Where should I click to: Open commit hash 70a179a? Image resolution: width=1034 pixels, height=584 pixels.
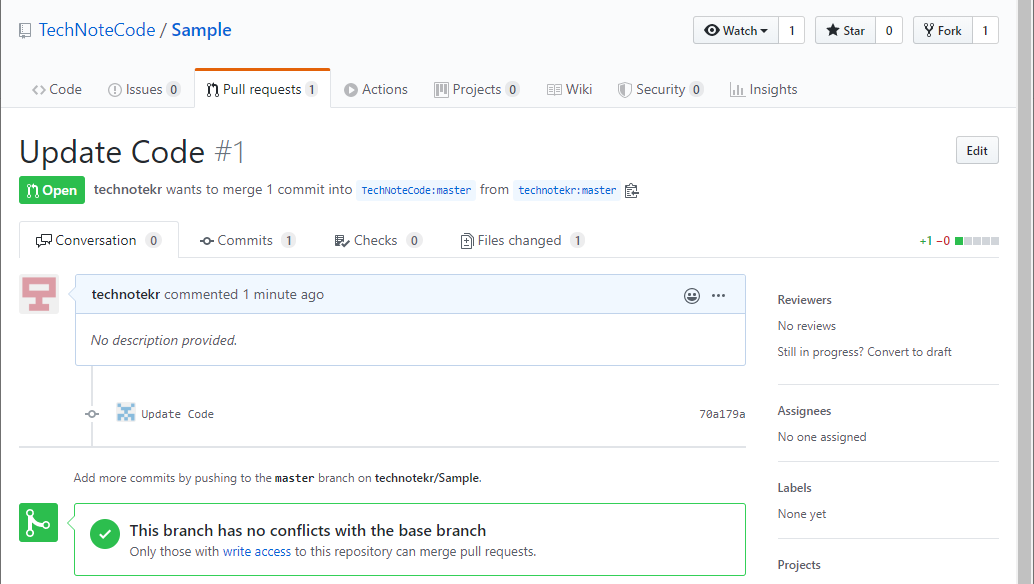coord(722,414)
